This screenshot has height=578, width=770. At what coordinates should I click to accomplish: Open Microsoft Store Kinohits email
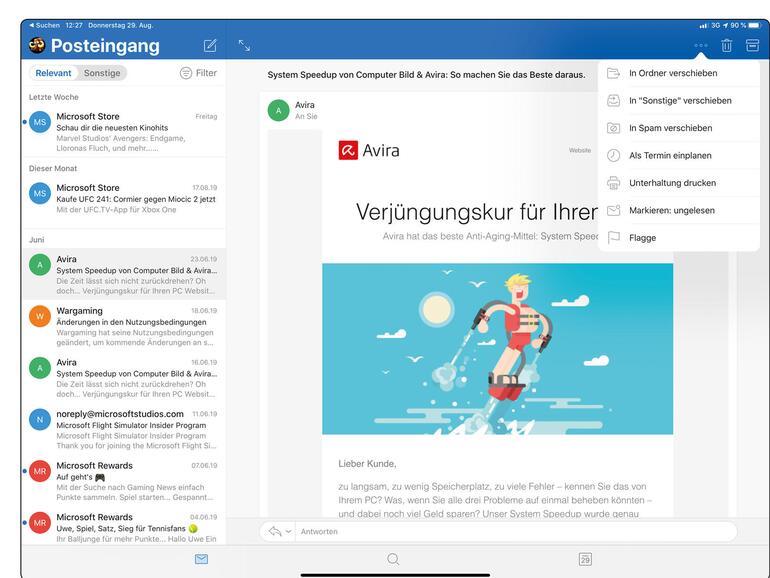(x=124, y=132)
